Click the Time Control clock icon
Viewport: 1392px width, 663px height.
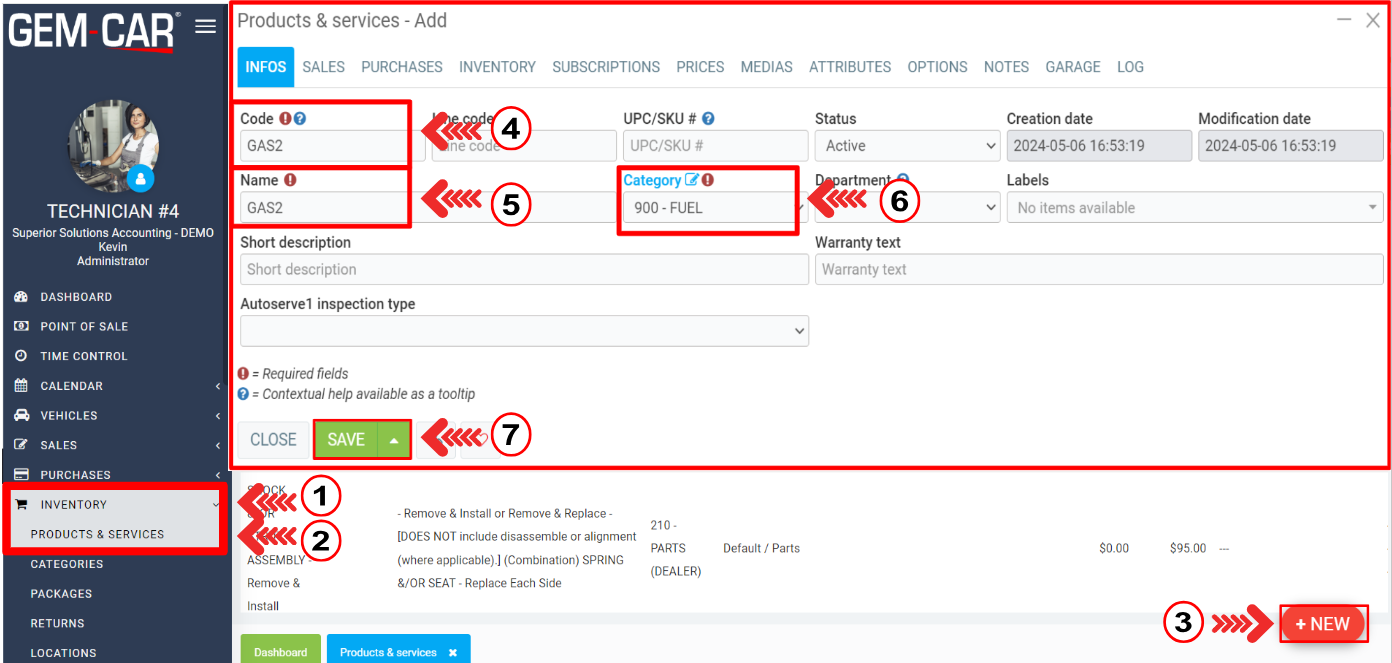pos(21,356)
